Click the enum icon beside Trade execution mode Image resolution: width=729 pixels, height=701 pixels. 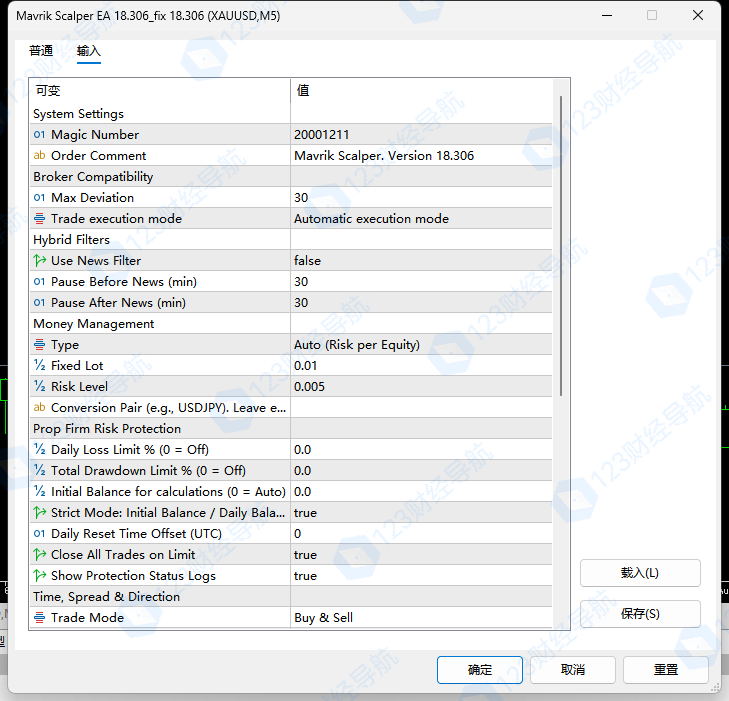click(x=40, y=218)
